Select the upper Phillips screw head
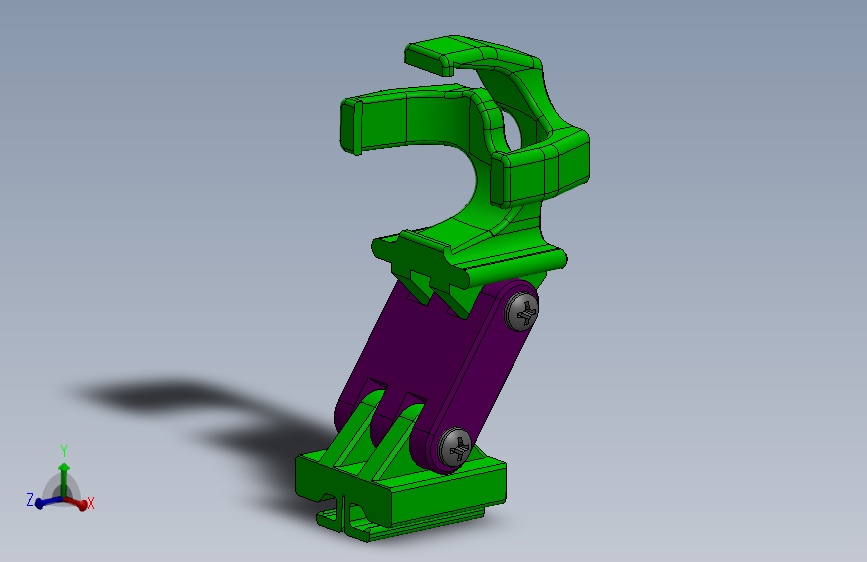Viewport: 867px width, 562px height. tap(522, 313)
